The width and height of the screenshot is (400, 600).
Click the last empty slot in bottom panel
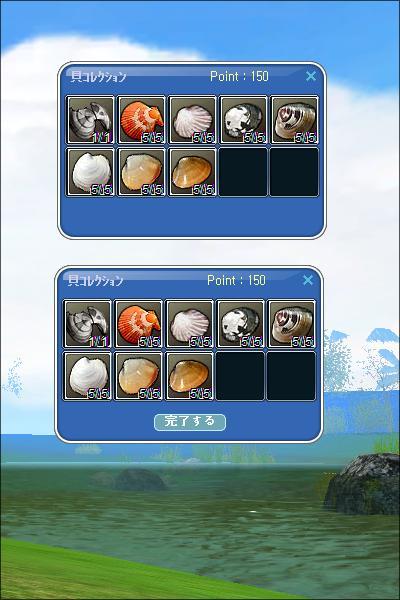click(292, 376)
